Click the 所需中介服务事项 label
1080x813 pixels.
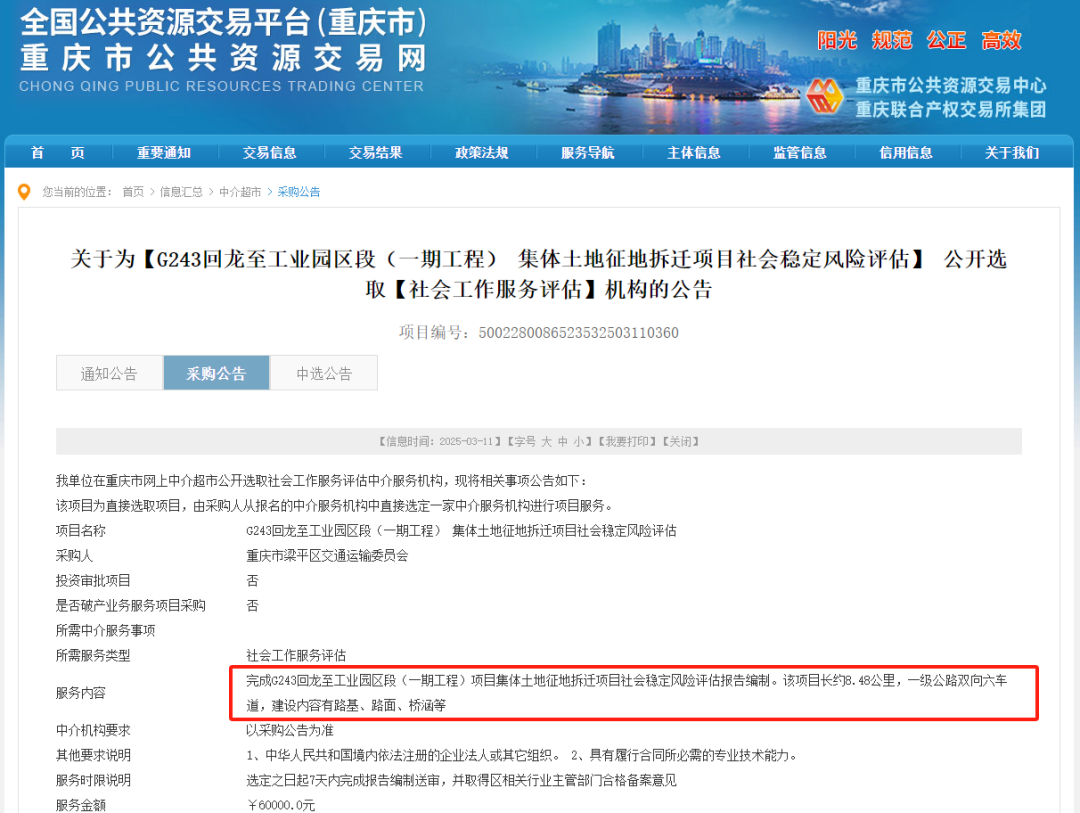click(x=105, y=630)
